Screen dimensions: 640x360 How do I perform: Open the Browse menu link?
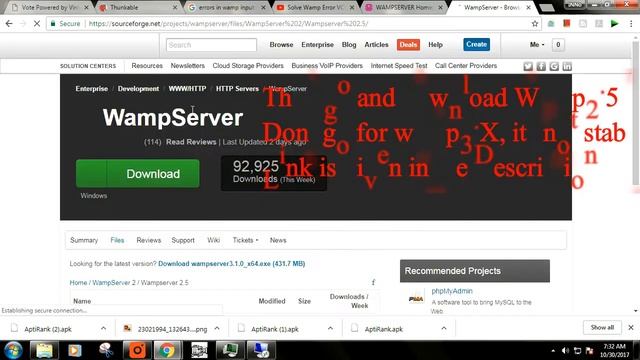pos(281,44)
